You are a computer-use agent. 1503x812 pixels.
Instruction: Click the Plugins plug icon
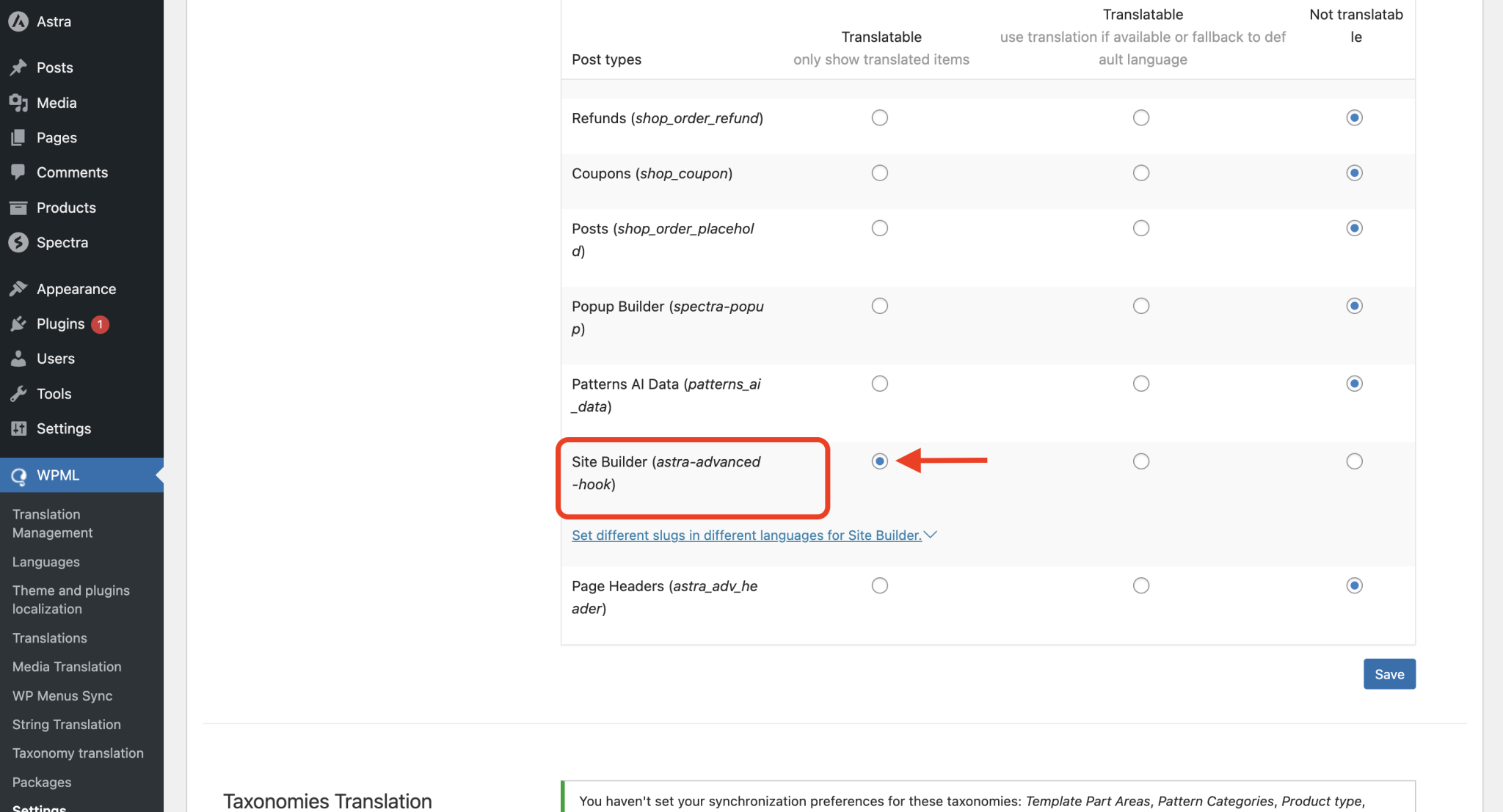pyautogui.click(x=18, y=324)
